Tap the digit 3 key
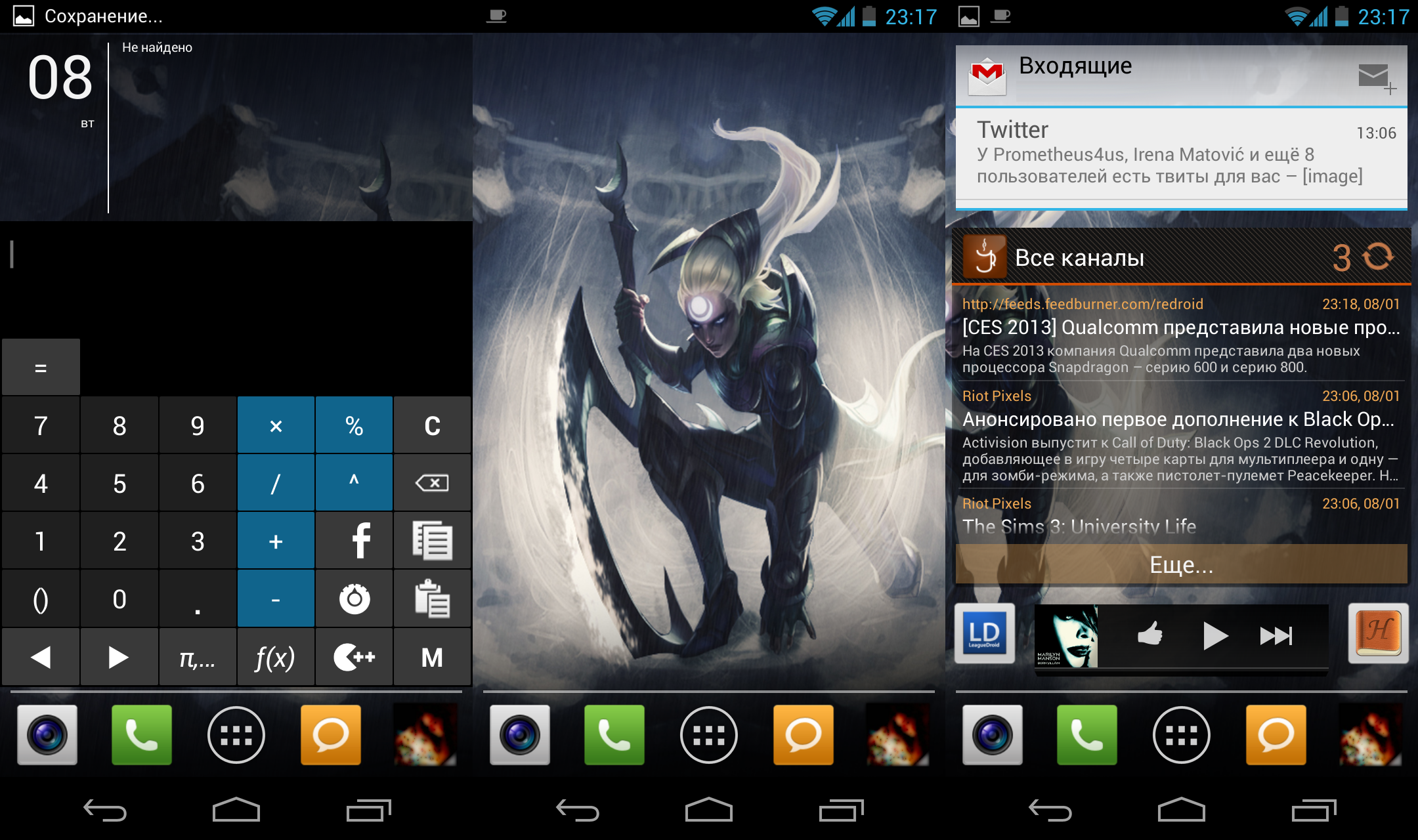 coord(198,541)
